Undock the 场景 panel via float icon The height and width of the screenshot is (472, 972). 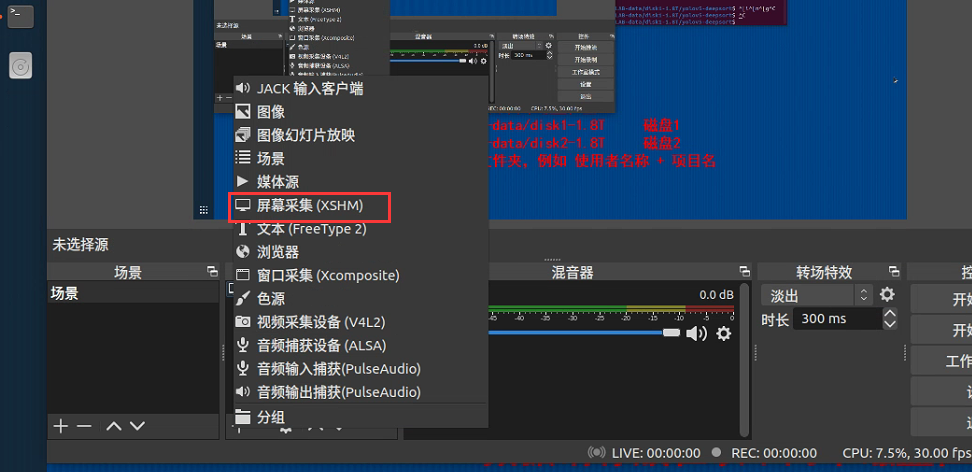pyautogui.click(x=213, y=272)
